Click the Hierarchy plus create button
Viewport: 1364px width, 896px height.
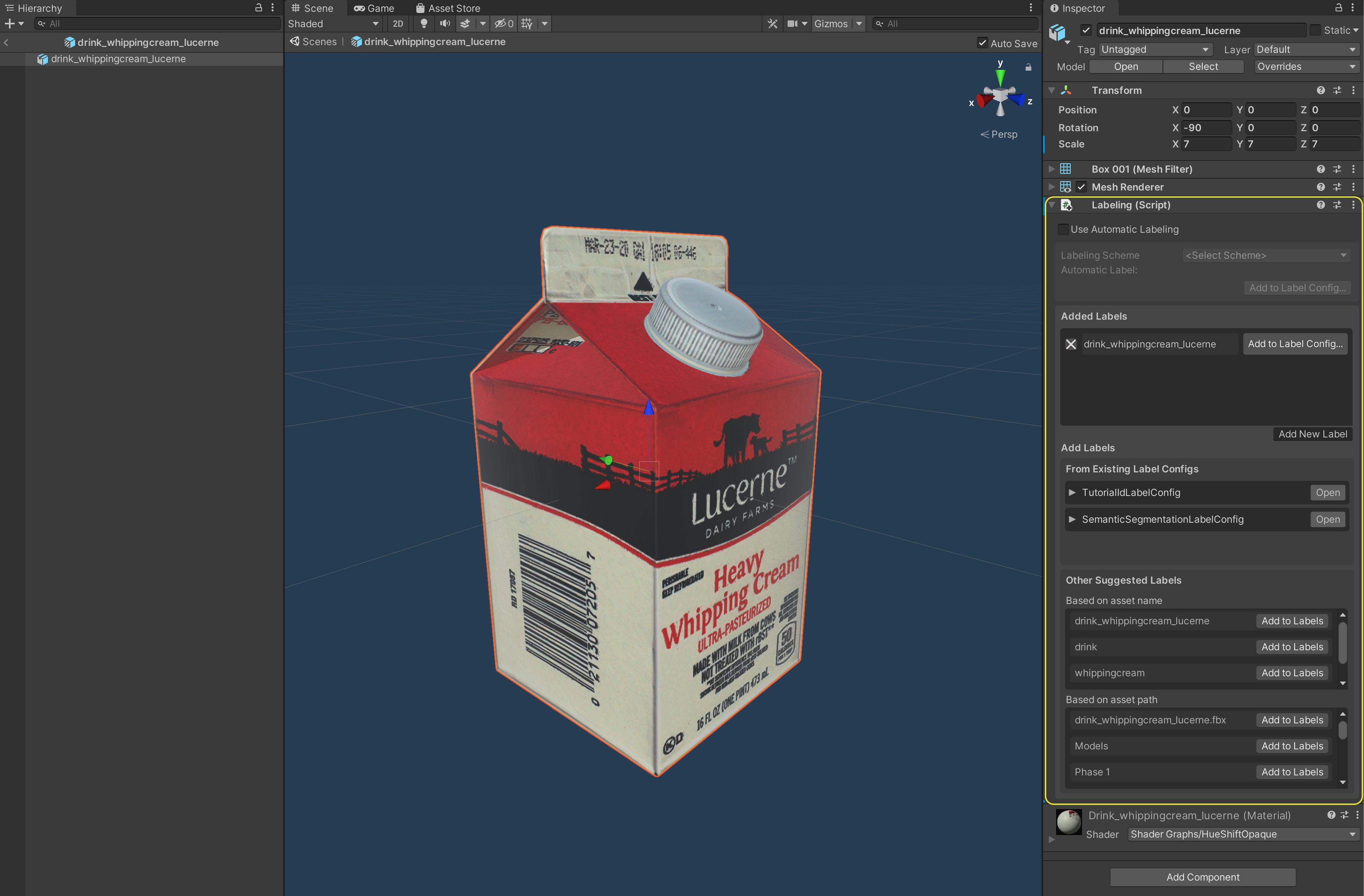(10, 24)
